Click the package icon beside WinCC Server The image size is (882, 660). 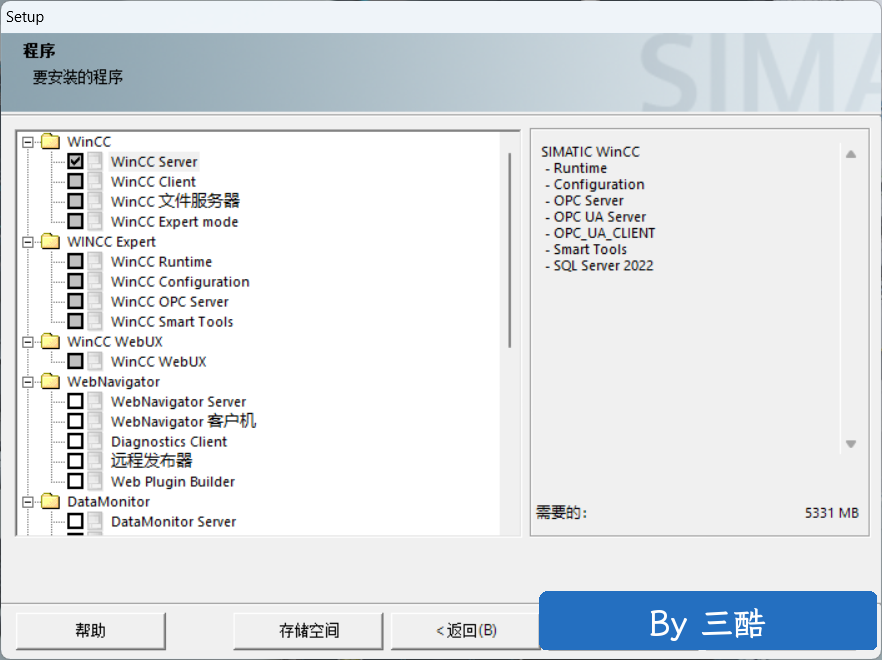[95, 161]
